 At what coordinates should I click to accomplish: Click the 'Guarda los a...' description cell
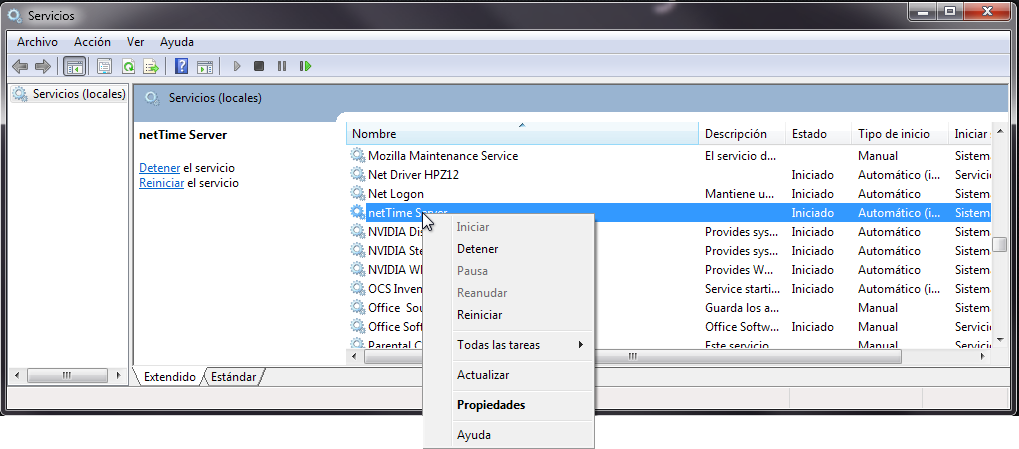click(742, 308)
